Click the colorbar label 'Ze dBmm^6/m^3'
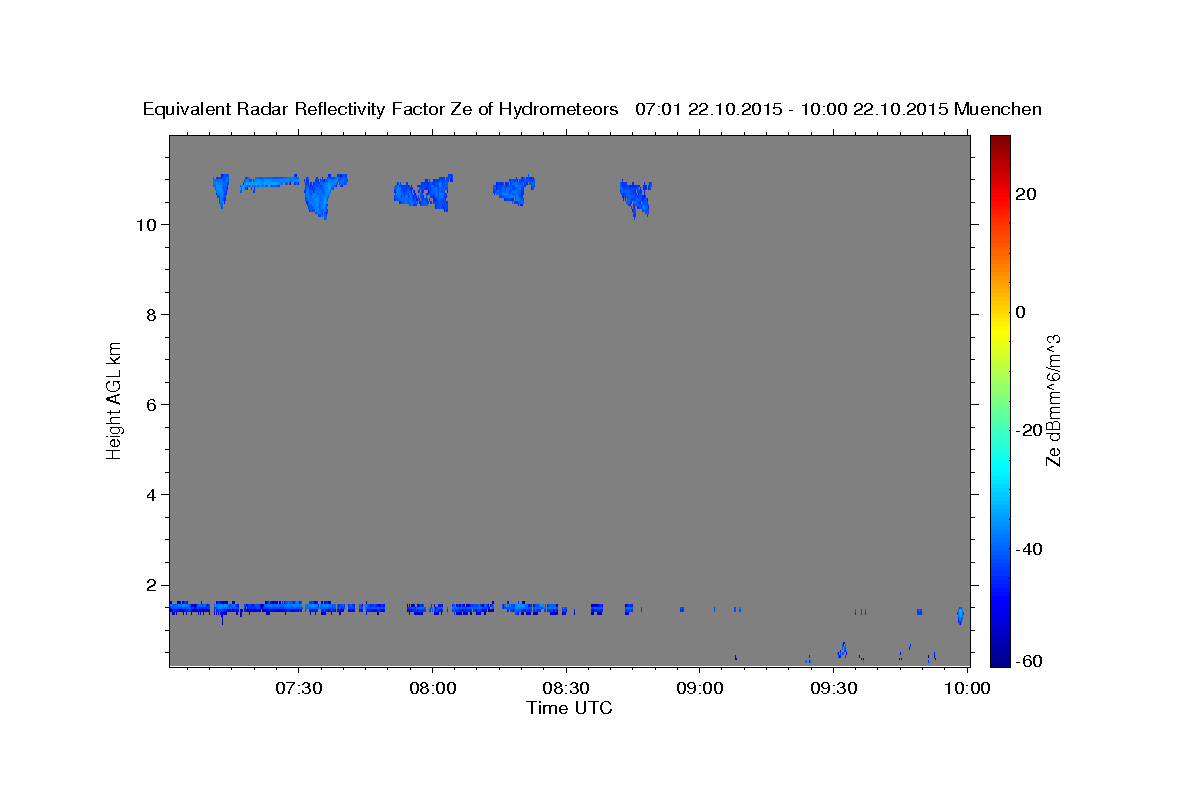The height and width of the screenshot is (800, 1200). point(1053,399)
